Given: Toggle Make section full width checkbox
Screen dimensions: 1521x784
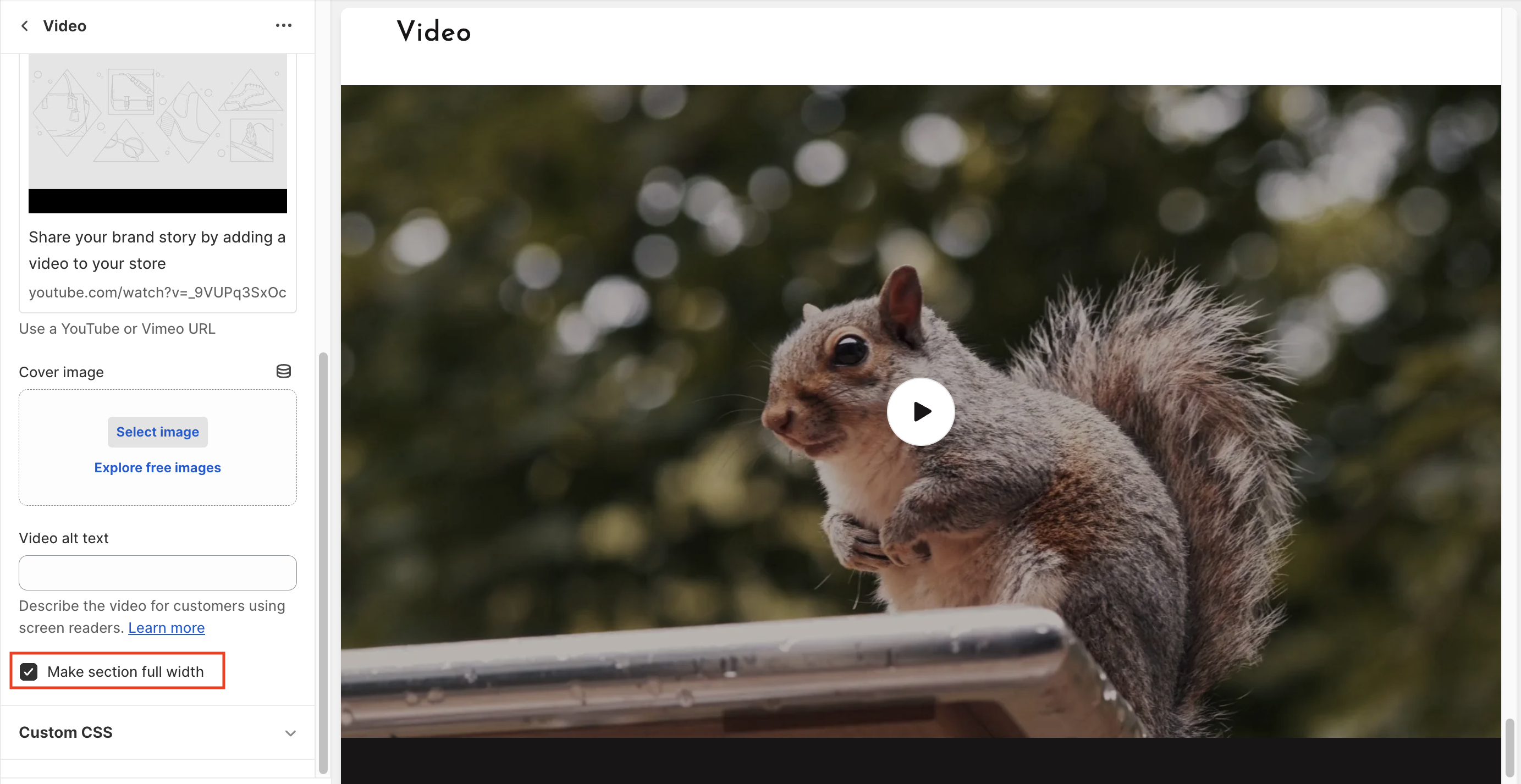Looking at the screenshot, I should pyautogui.click(x=29, y=671).
